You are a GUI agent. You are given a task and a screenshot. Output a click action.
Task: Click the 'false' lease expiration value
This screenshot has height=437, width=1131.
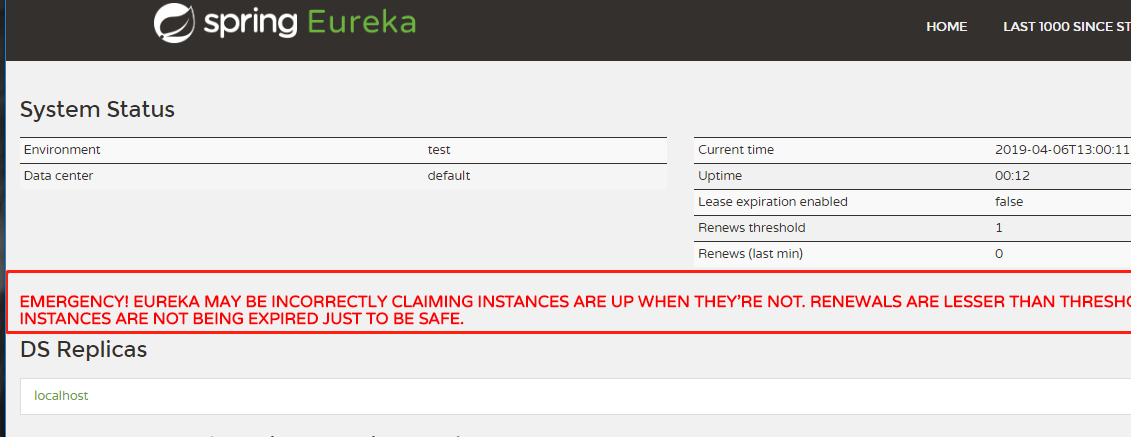click(1009, 202)
